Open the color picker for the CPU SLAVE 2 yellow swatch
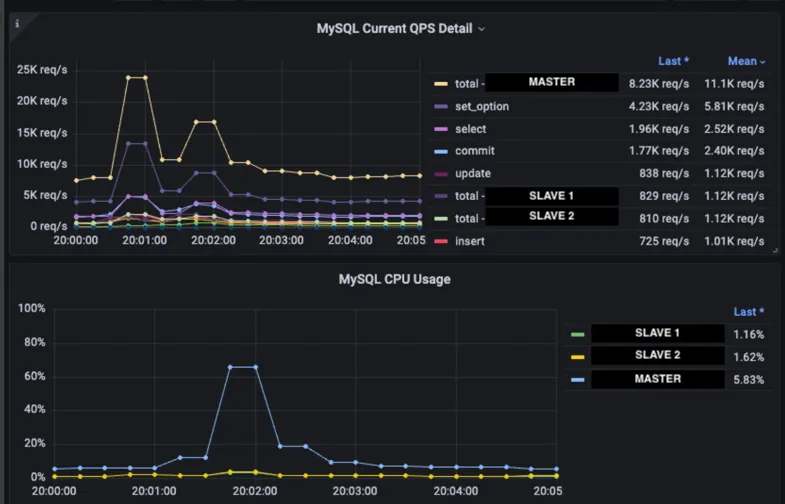The image size is (785, 504). tap(577, 357)
